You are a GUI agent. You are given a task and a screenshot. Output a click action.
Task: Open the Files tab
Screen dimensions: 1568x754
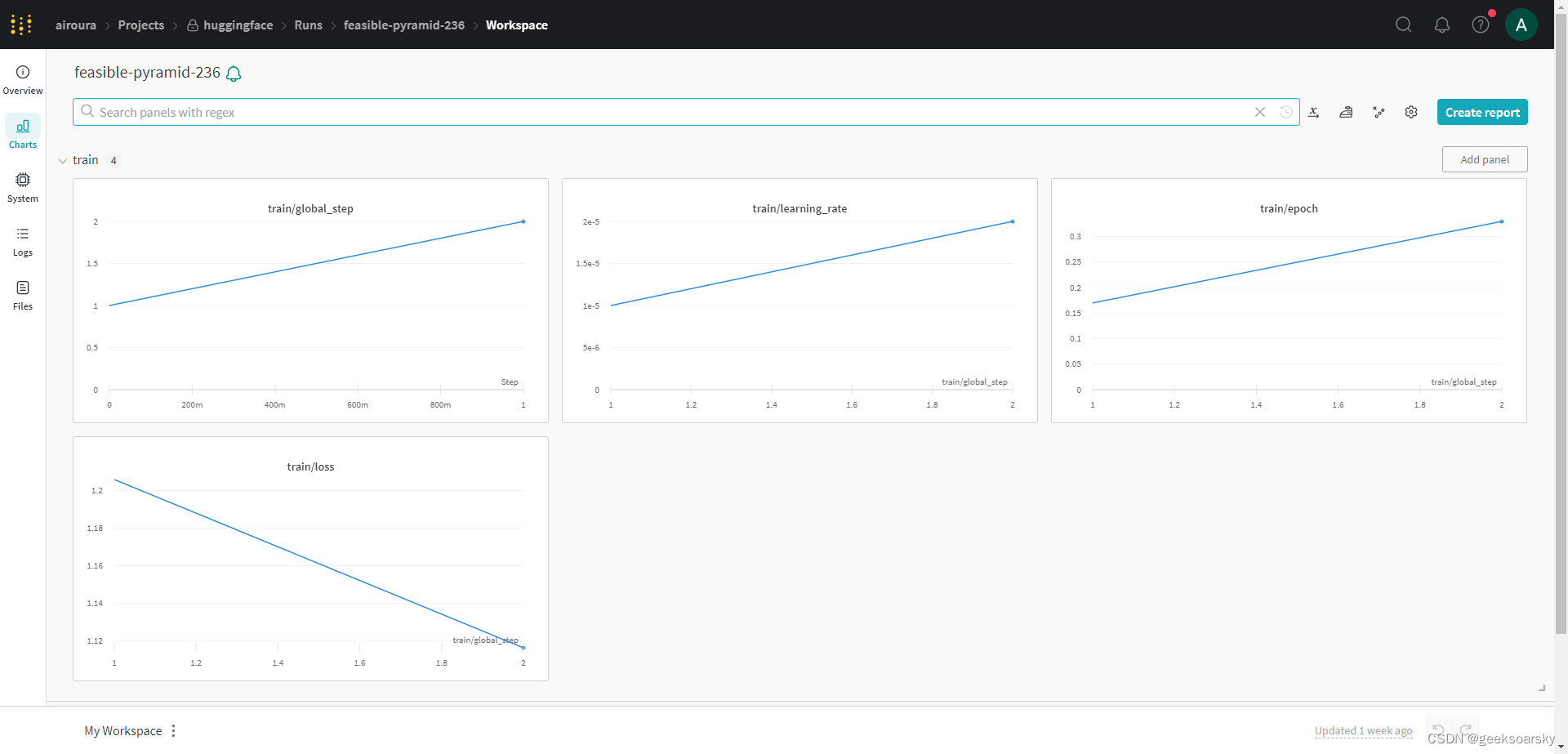pos(23,296)
